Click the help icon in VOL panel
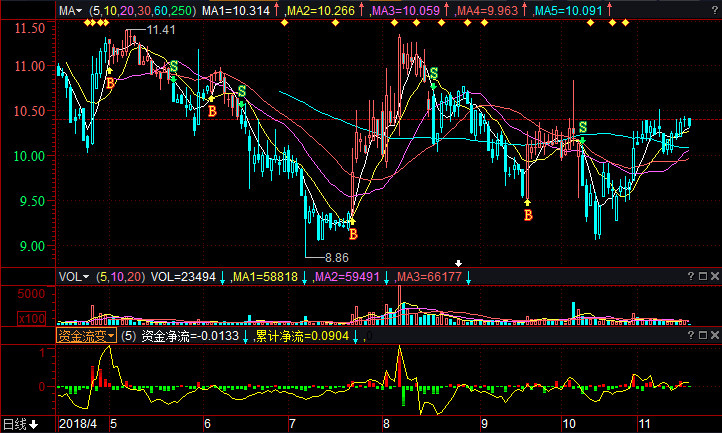Screen dimensions: 722x433 [x=689, y=276]
